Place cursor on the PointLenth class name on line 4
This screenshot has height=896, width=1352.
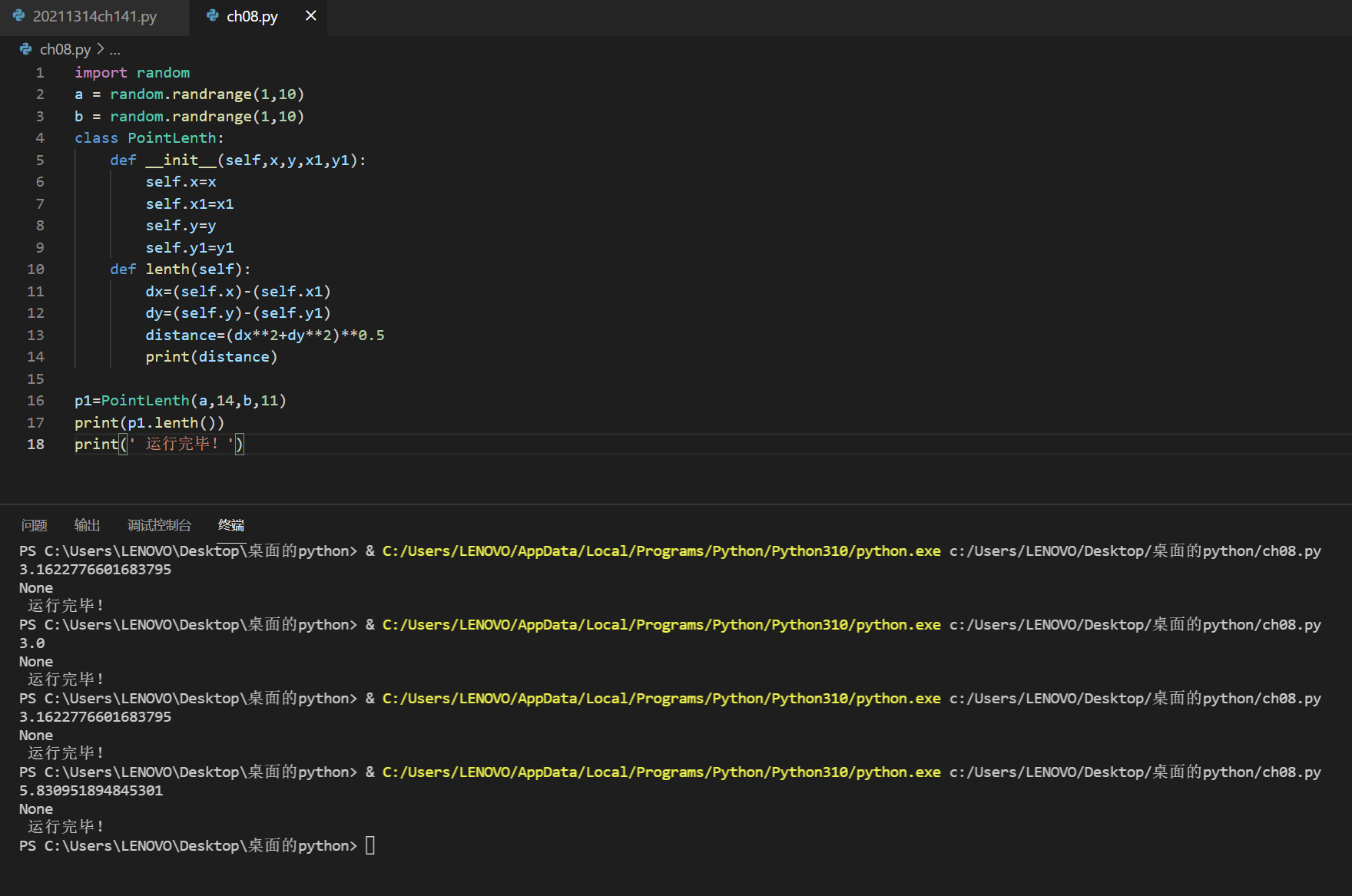coord(172,138)
